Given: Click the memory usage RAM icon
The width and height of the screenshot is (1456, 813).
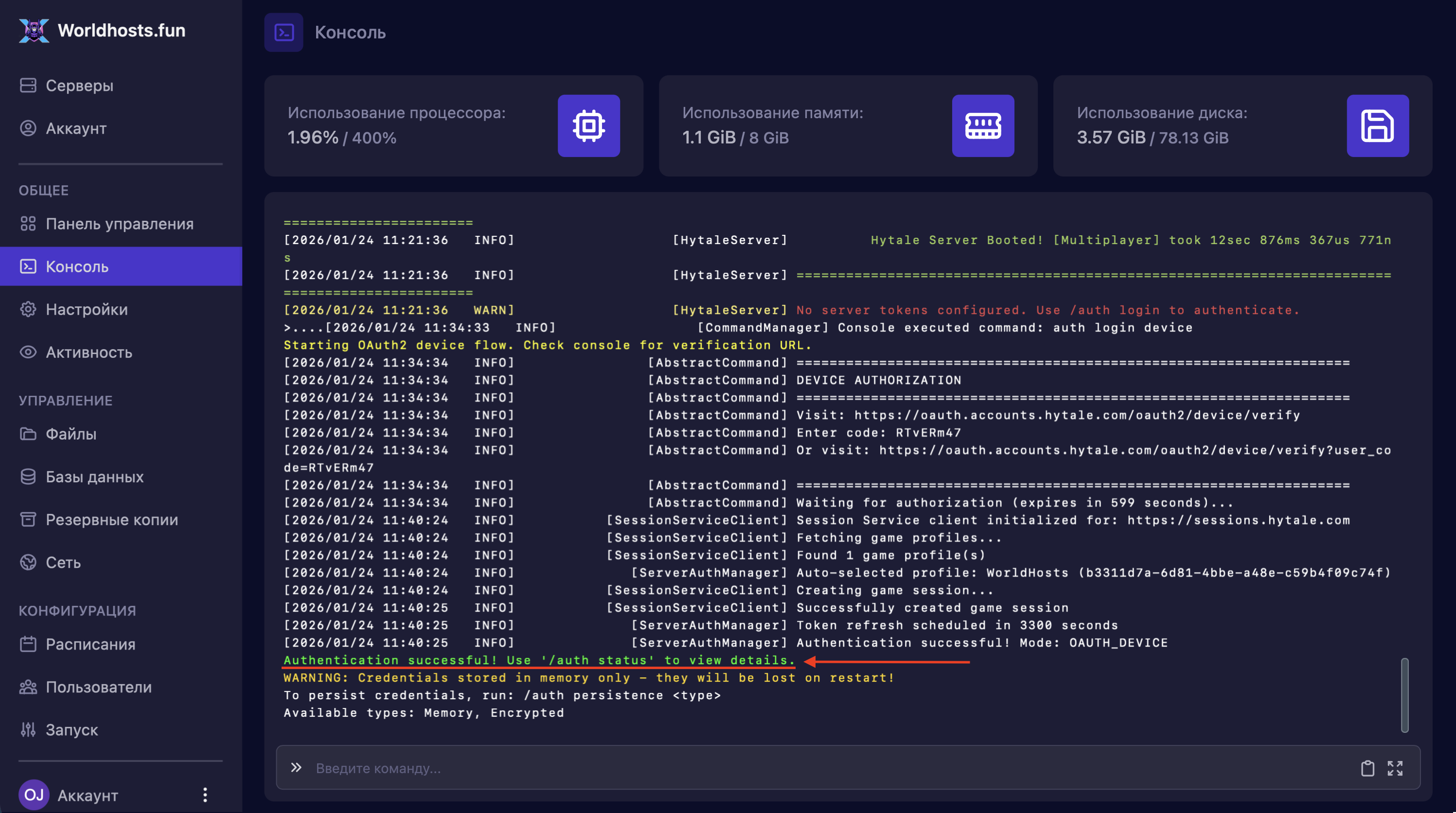Looking at the screenshot, I should click(982, 125).
